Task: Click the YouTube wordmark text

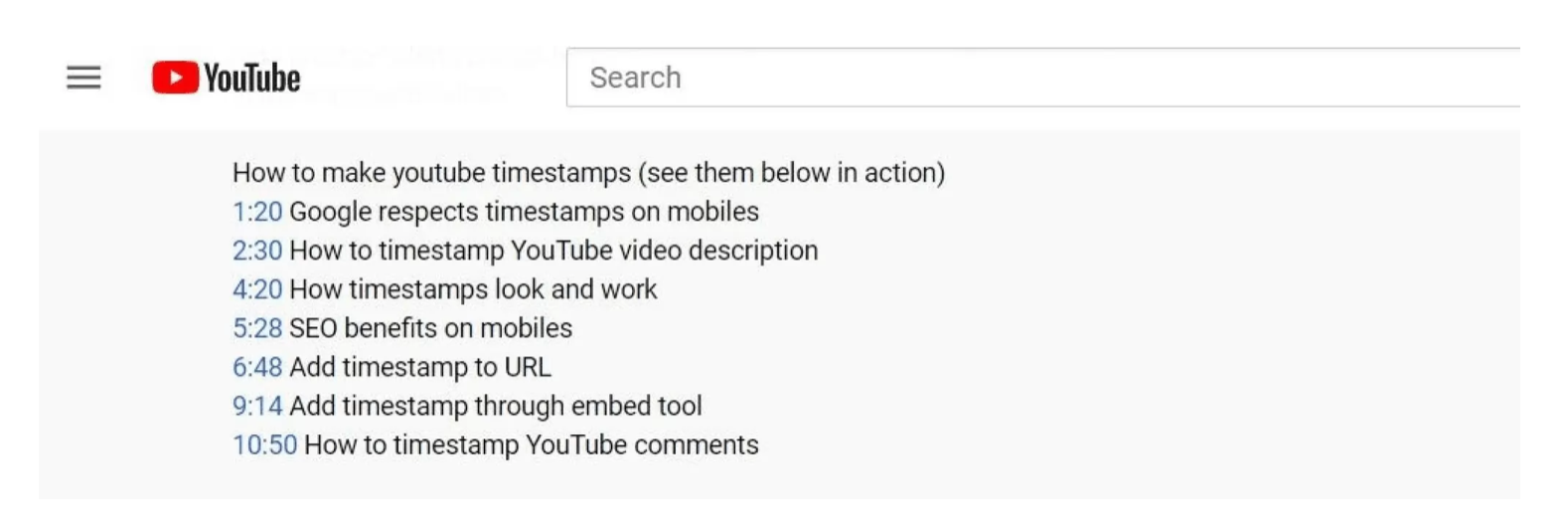Action: click(251, 78)
